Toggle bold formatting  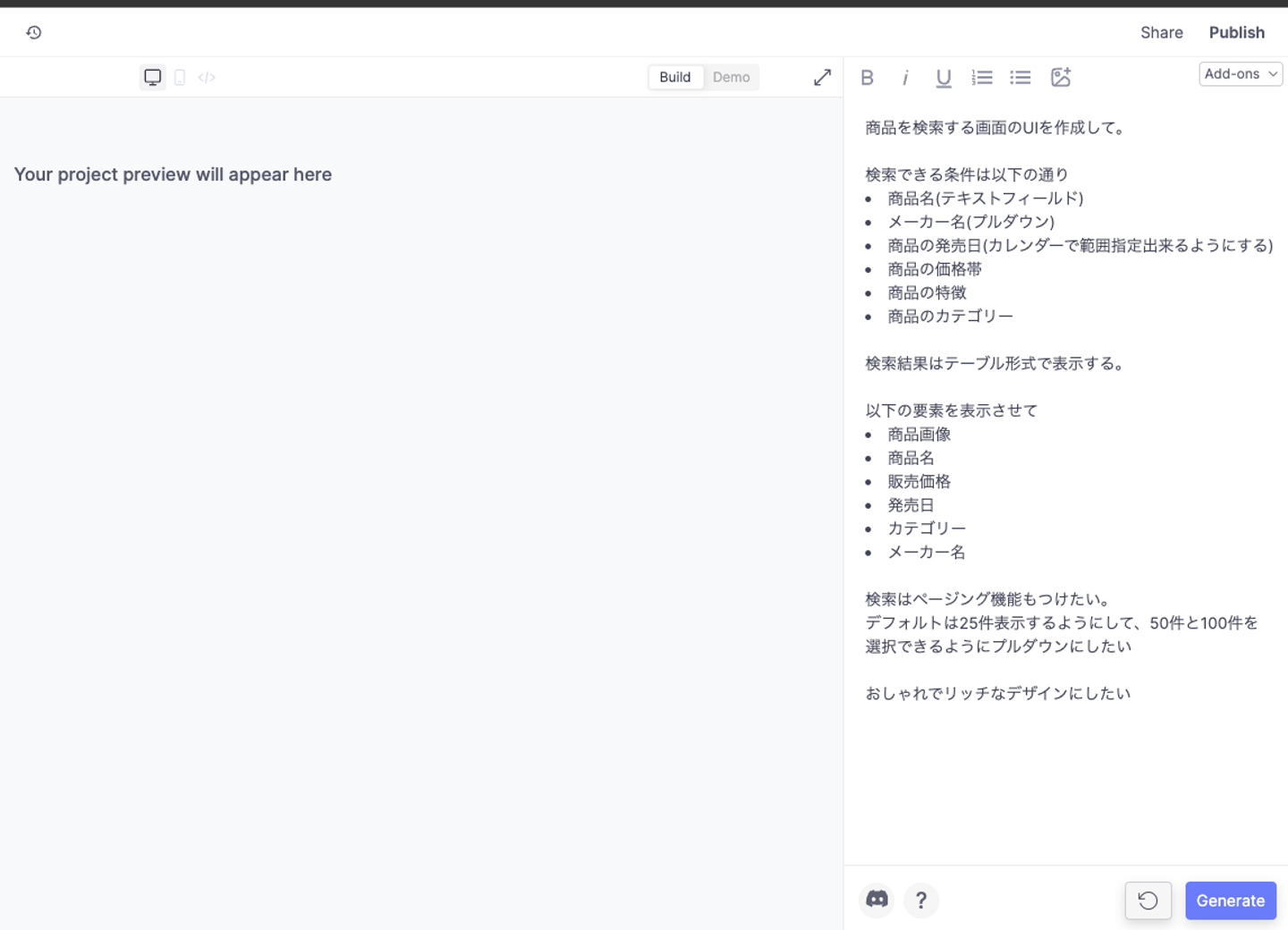click(x=867, y=78)
